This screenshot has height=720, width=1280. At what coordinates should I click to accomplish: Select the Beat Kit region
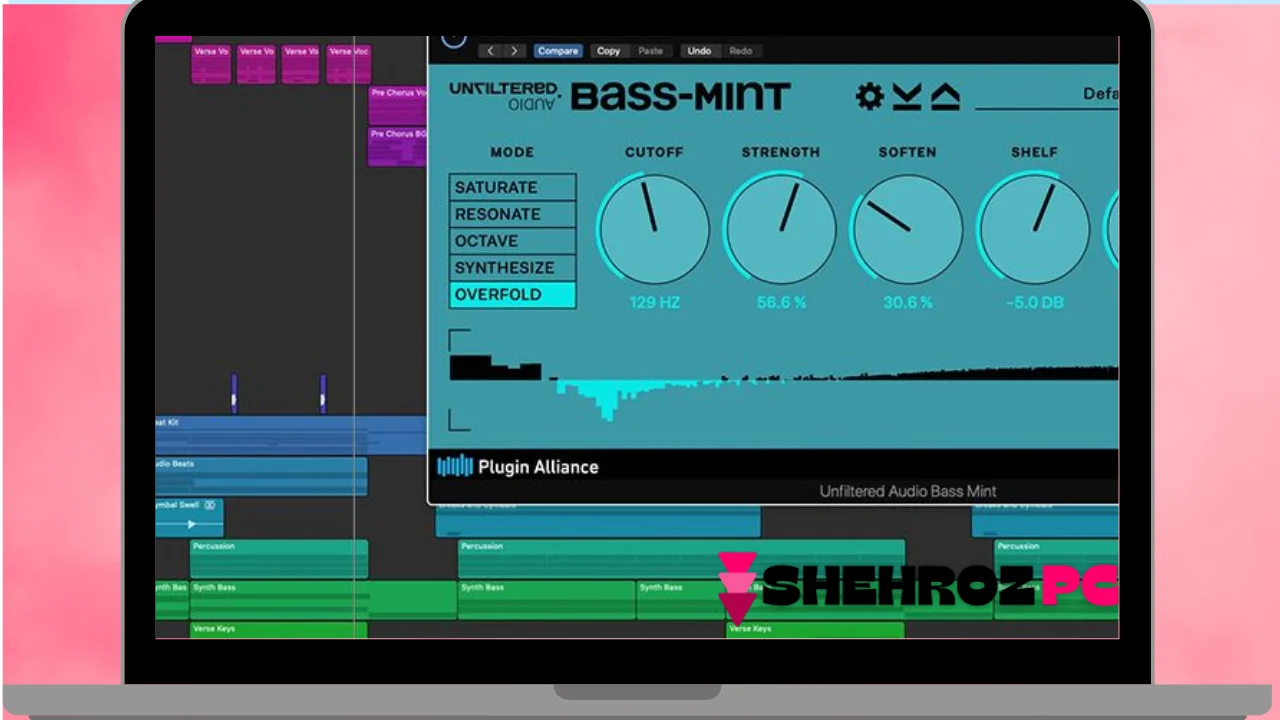[x=291, y=435]
